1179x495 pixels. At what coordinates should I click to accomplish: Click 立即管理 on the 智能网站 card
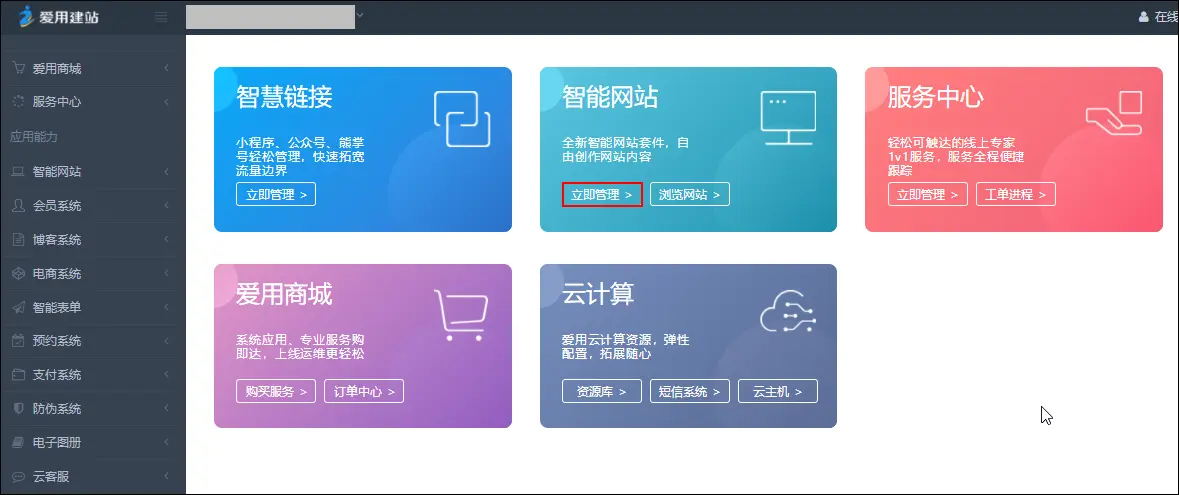602,195
